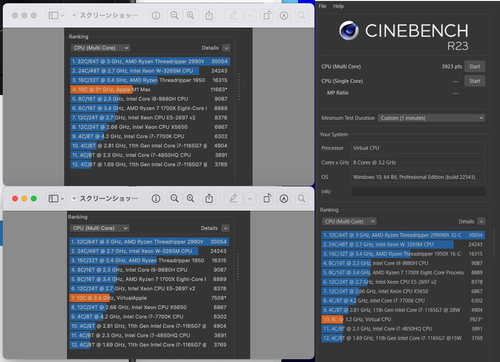Zoom out in bottom Preview window

pos(174,199)
